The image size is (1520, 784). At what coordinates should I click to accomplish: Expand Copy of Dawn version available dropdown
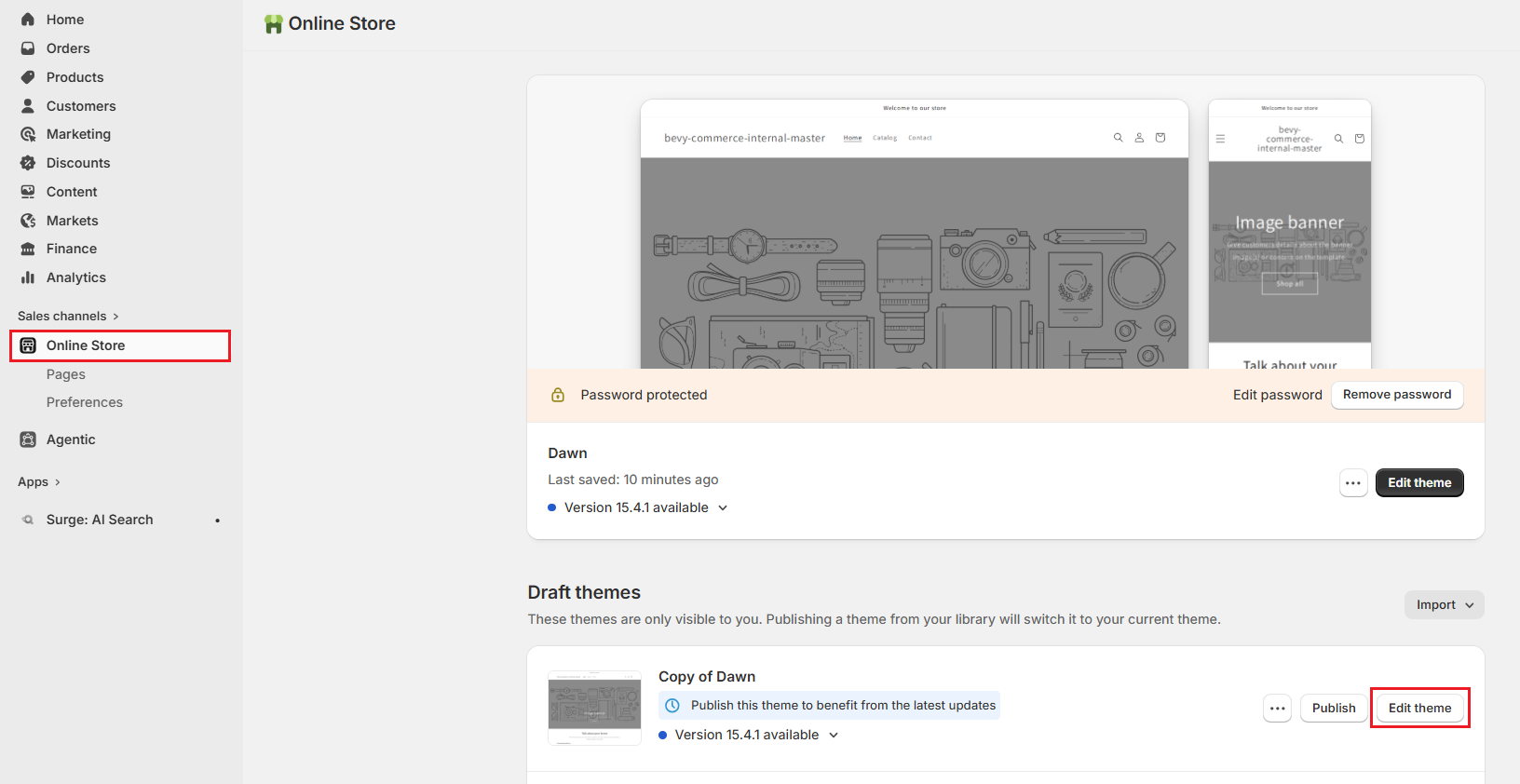point(749,735)
